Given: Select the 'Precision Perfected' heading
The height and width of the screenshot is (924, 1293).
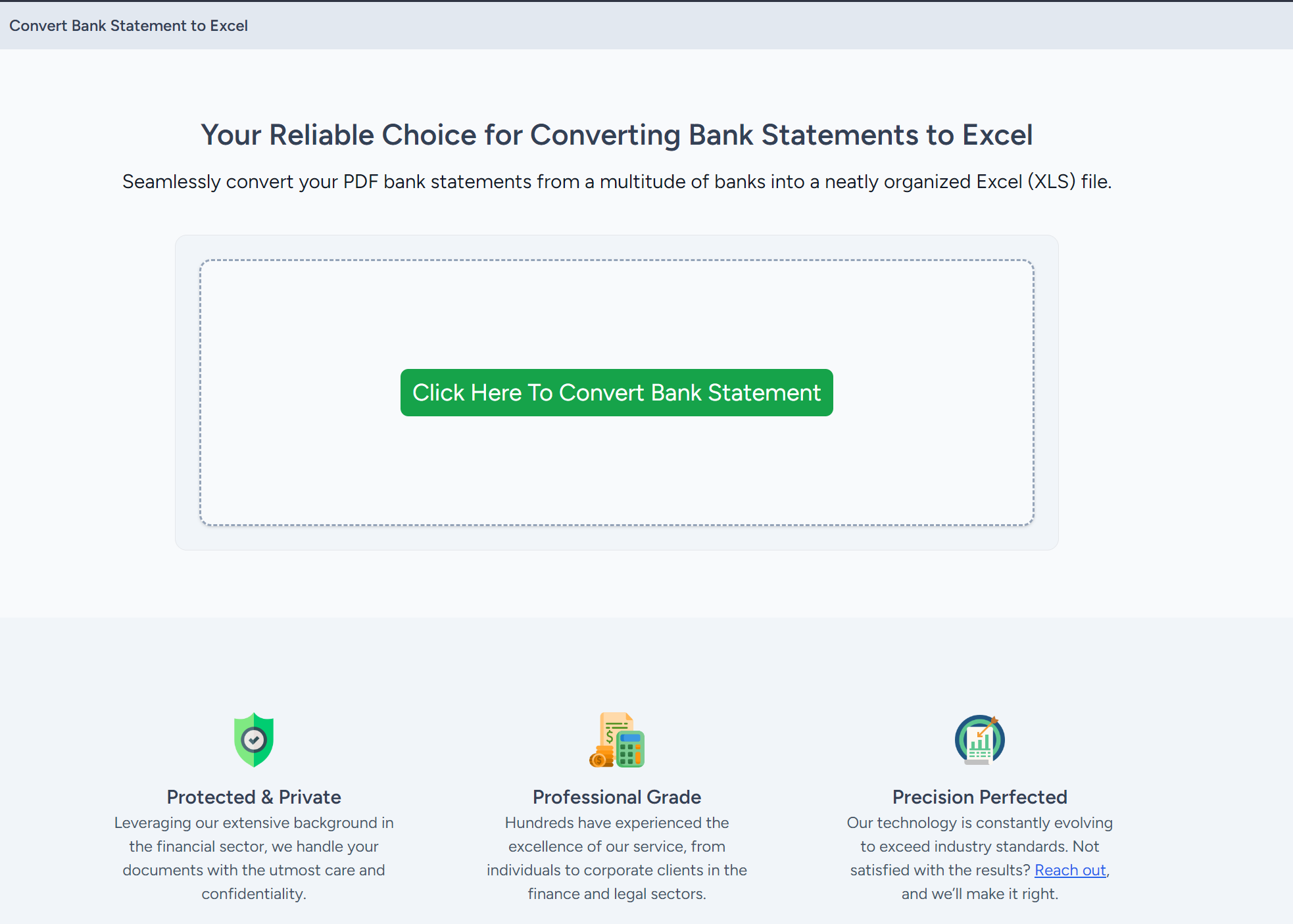Looking at the screenshot, I should (x=980, y=797).
